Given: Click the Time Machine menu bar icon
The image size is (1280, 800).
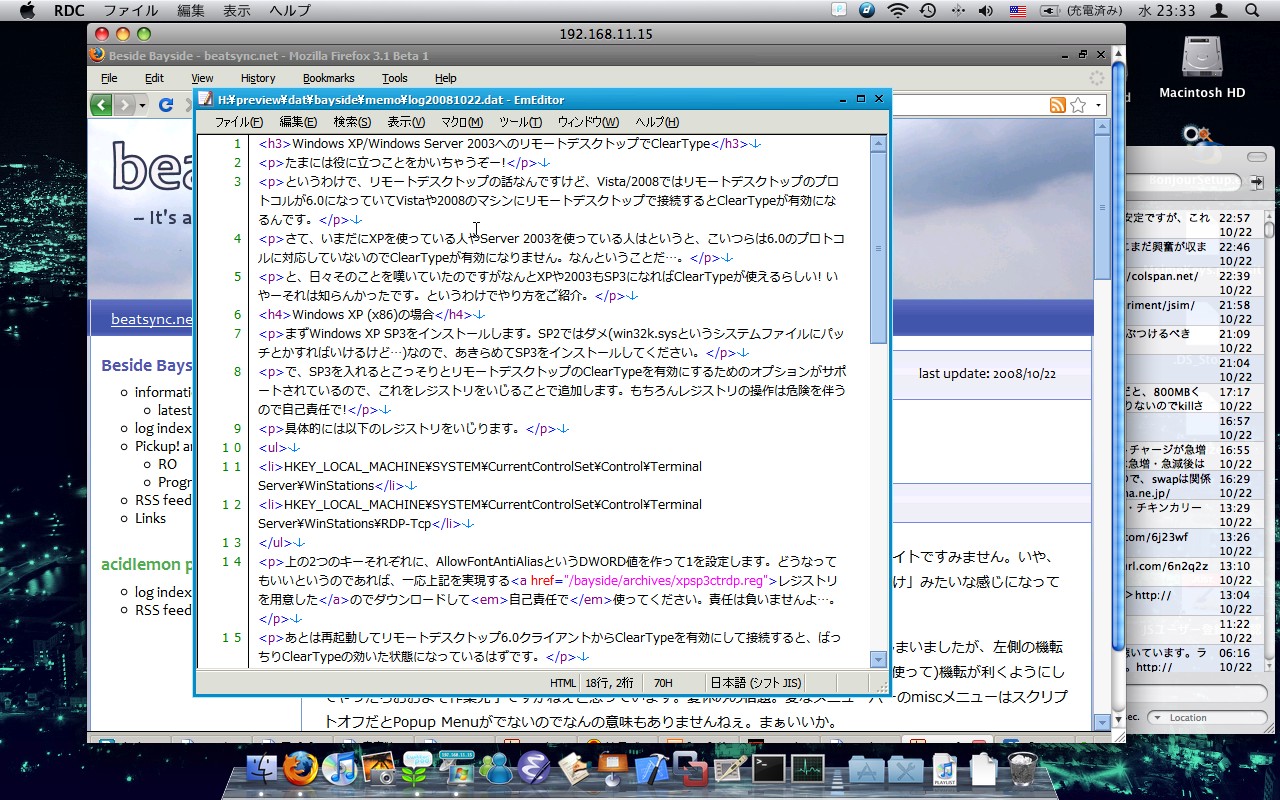Looking at the screenshot, I should [928, 11].
